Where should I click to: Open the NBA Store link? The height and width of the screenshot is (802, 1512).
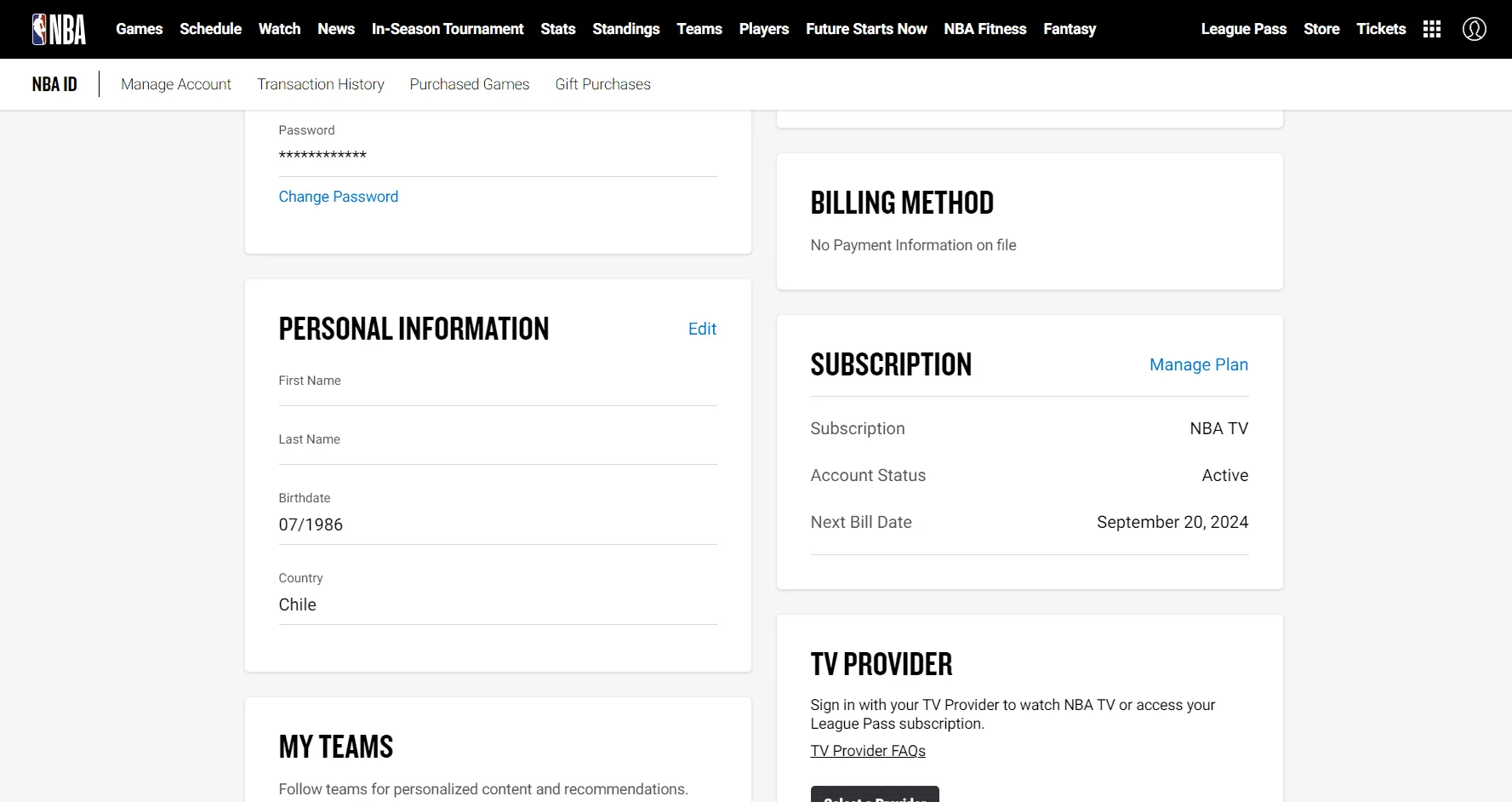[1321, 29]
